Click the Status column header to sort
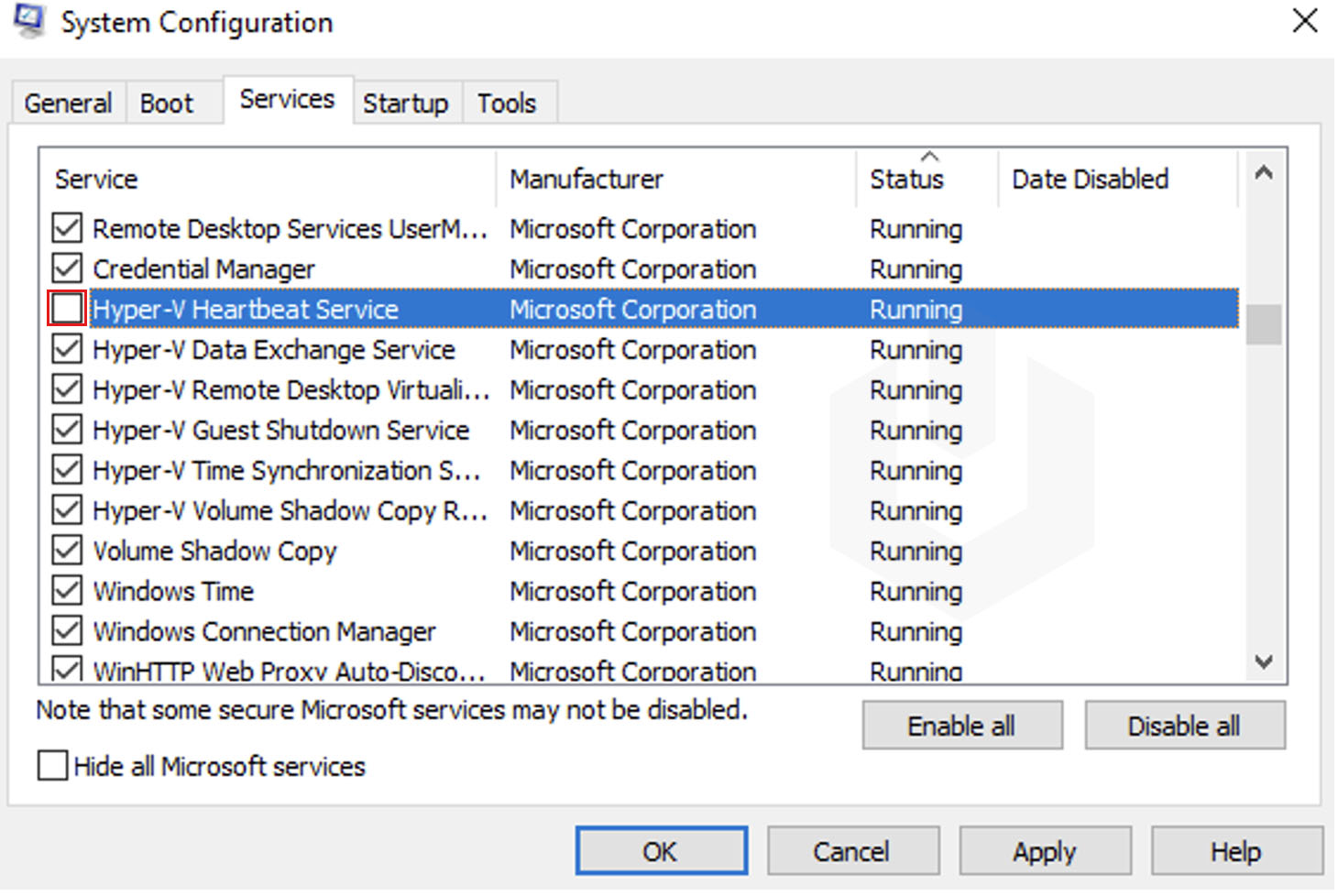 [907, 180]
